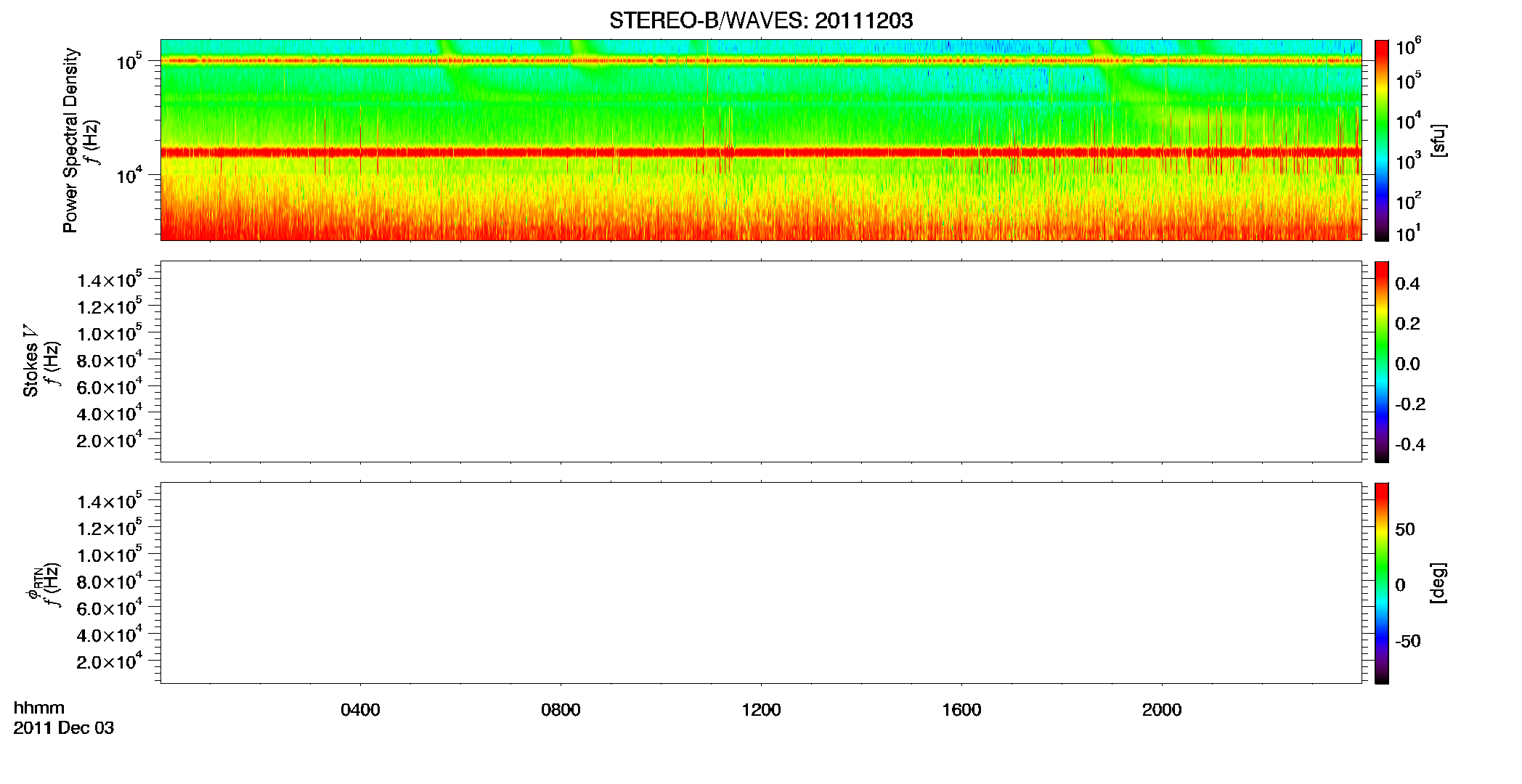
Task: Click the bottom panel degree color bar
Action: click(1382, 583)
